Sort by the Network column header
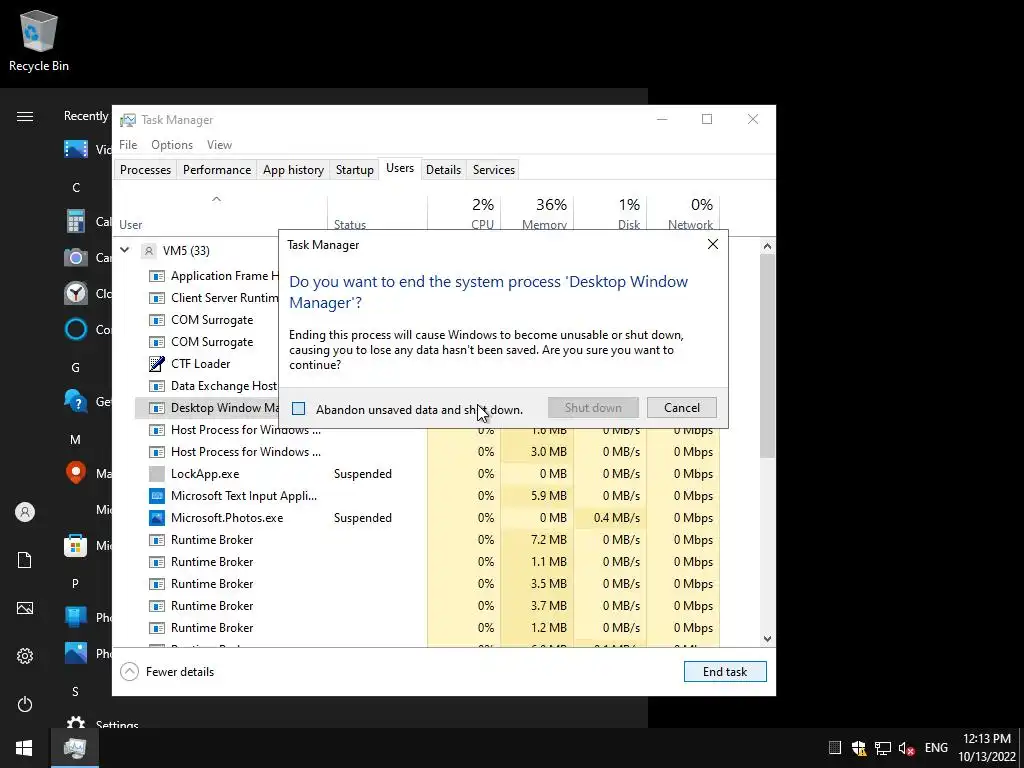Viewport: 1024px width, 768px height. (683, 212)
